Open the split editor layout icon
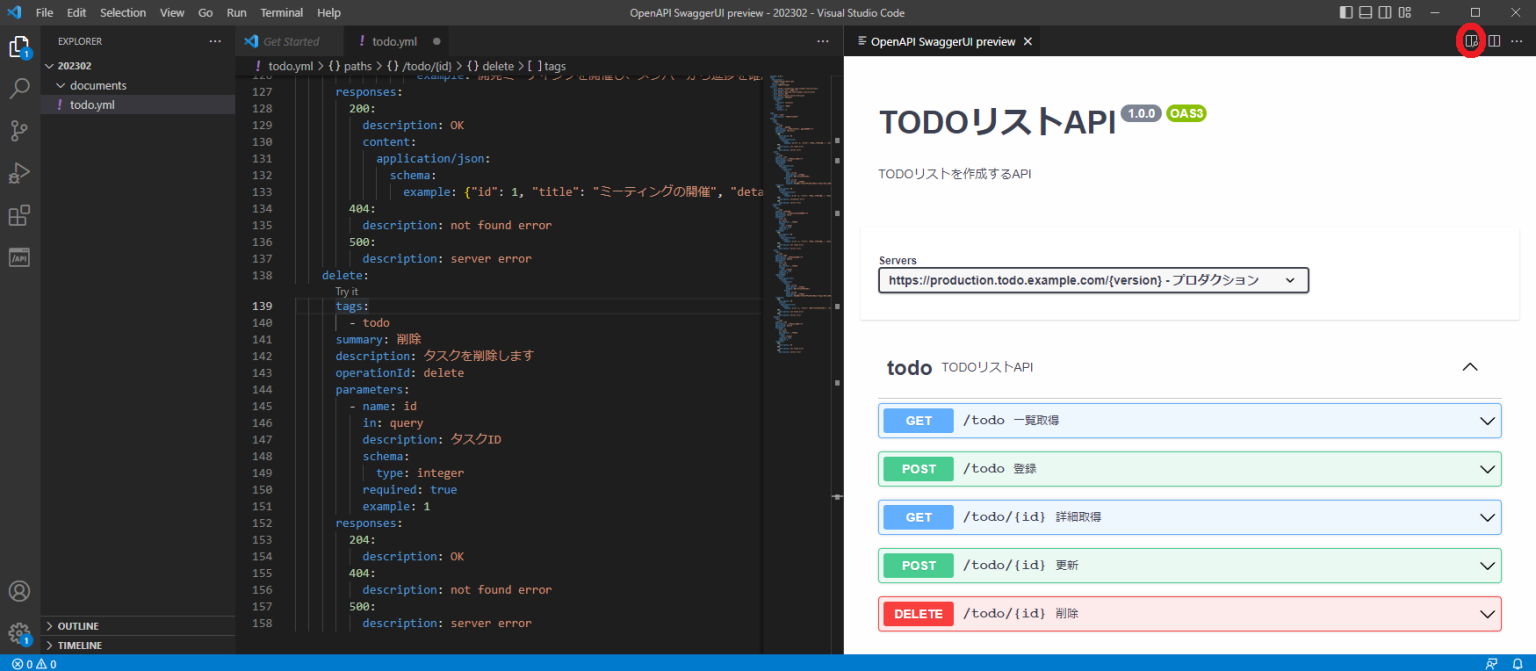Viewport: 1536px width, 671px height. 1493,40
